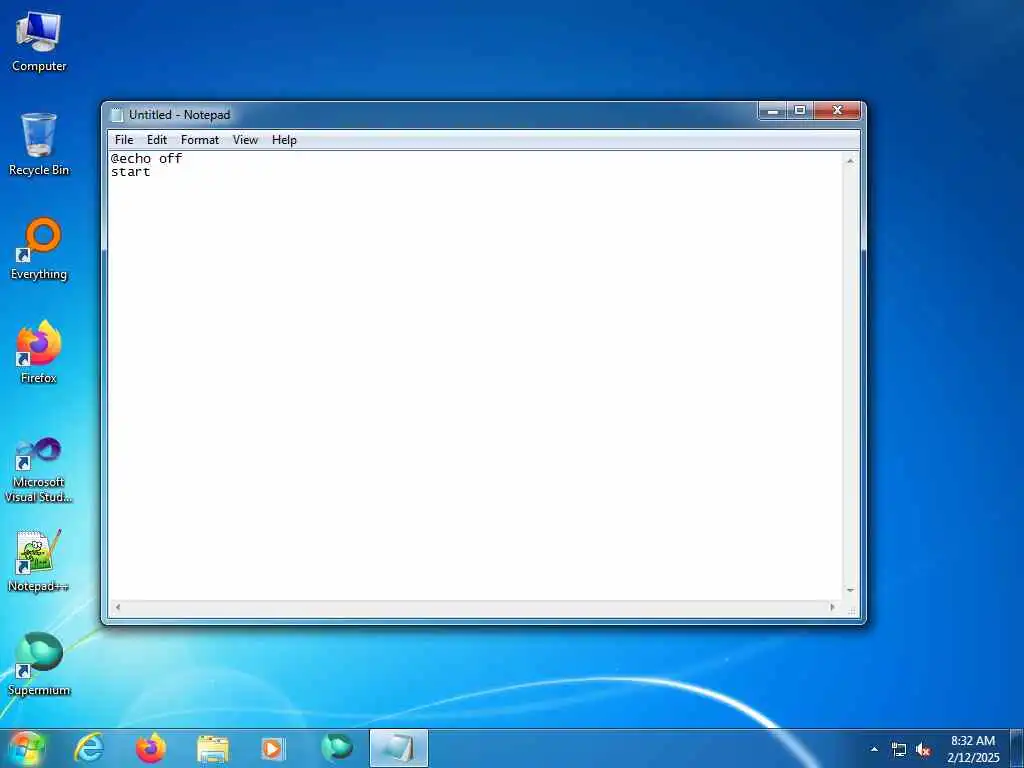Launch Internet Explorer from taskbar

(x=89, y=748)
